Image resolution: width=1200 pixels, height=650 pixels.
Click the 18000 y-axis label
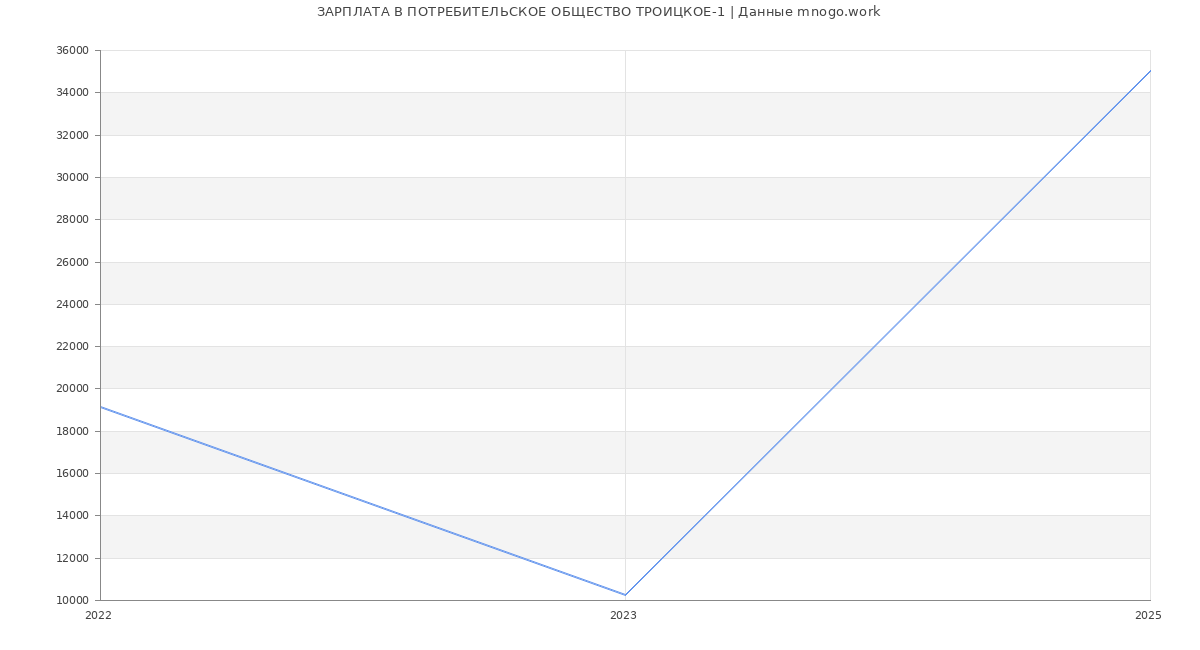(x=73, y=431)
